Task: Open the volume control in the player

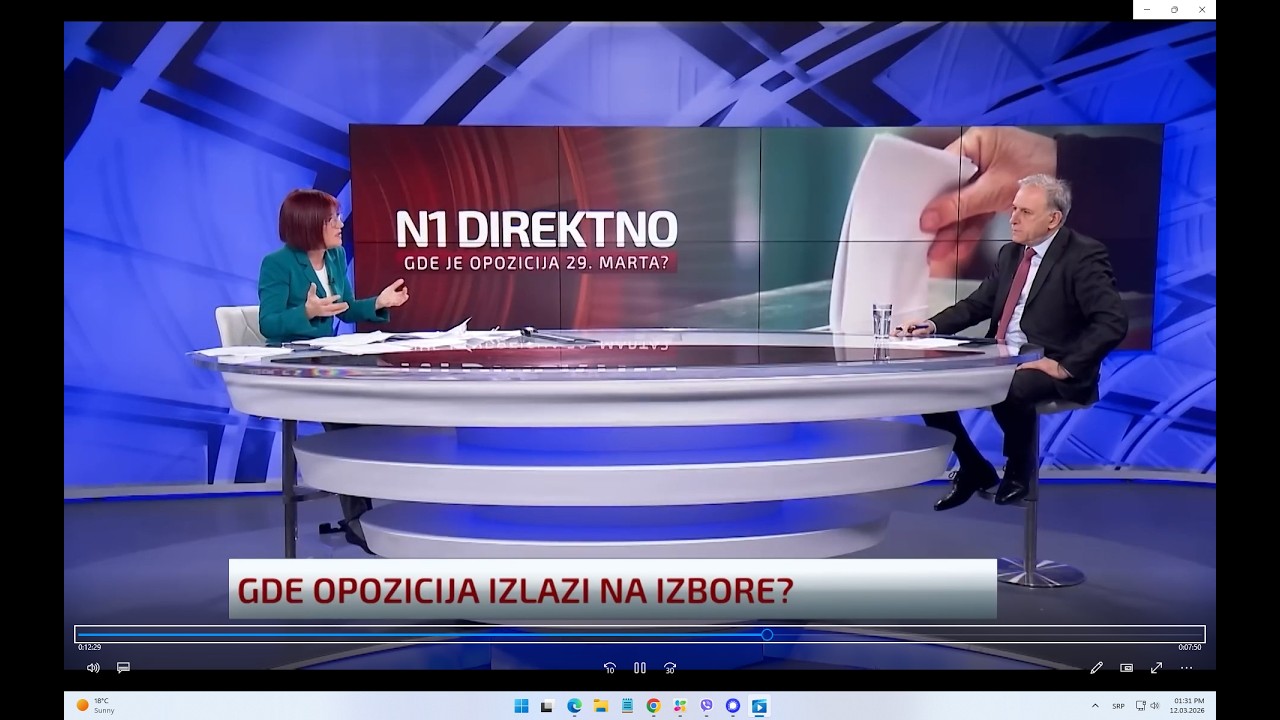Action: (x=93, y=668)
